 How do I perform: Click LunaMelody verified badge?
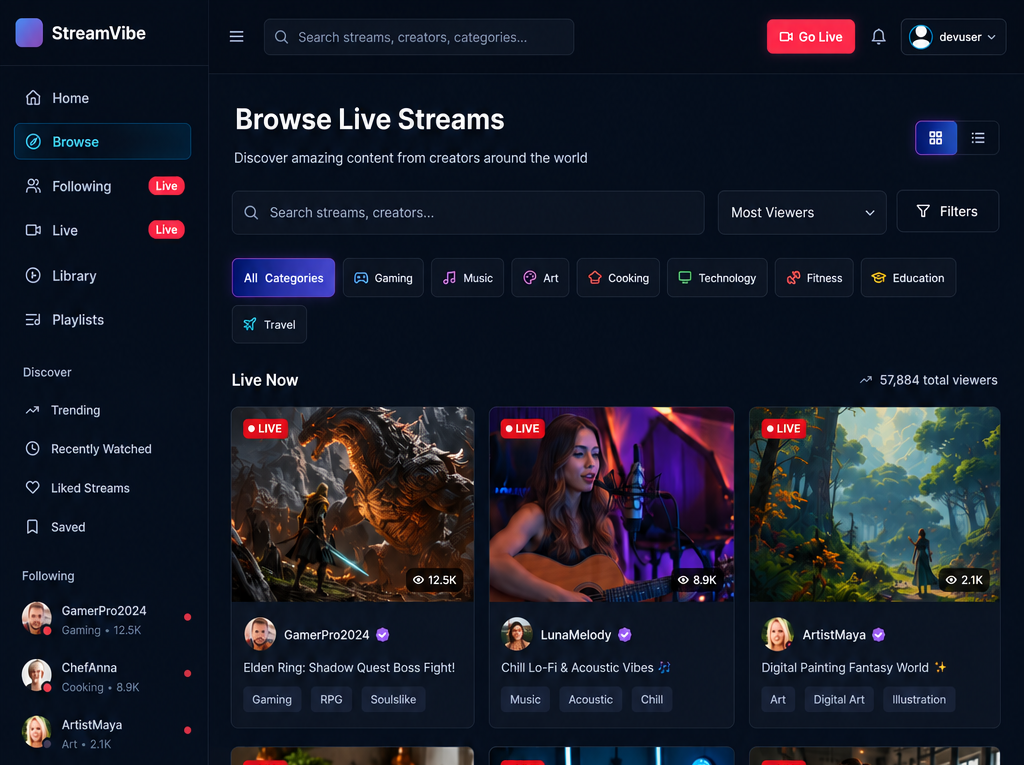coord(624,634)
